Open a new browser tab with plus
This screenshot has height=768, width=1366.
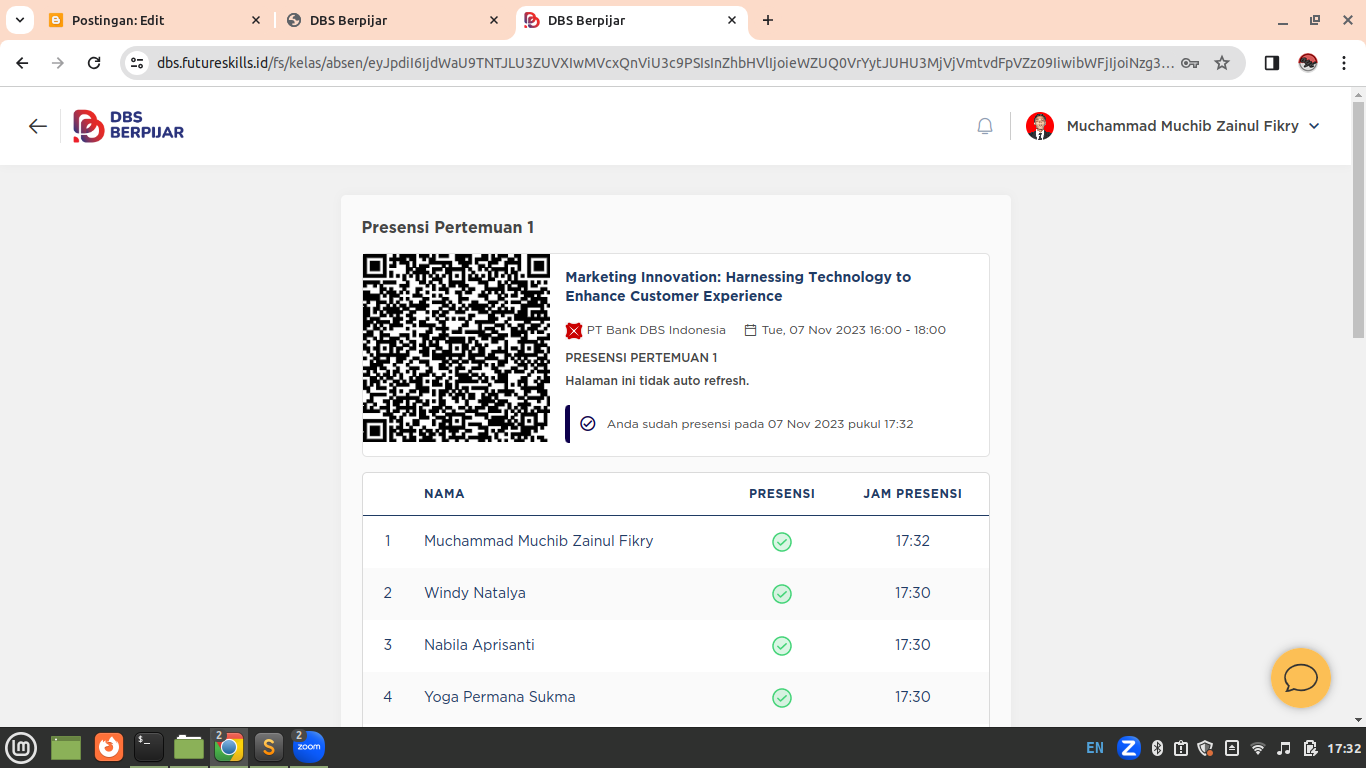click(768, 20)
